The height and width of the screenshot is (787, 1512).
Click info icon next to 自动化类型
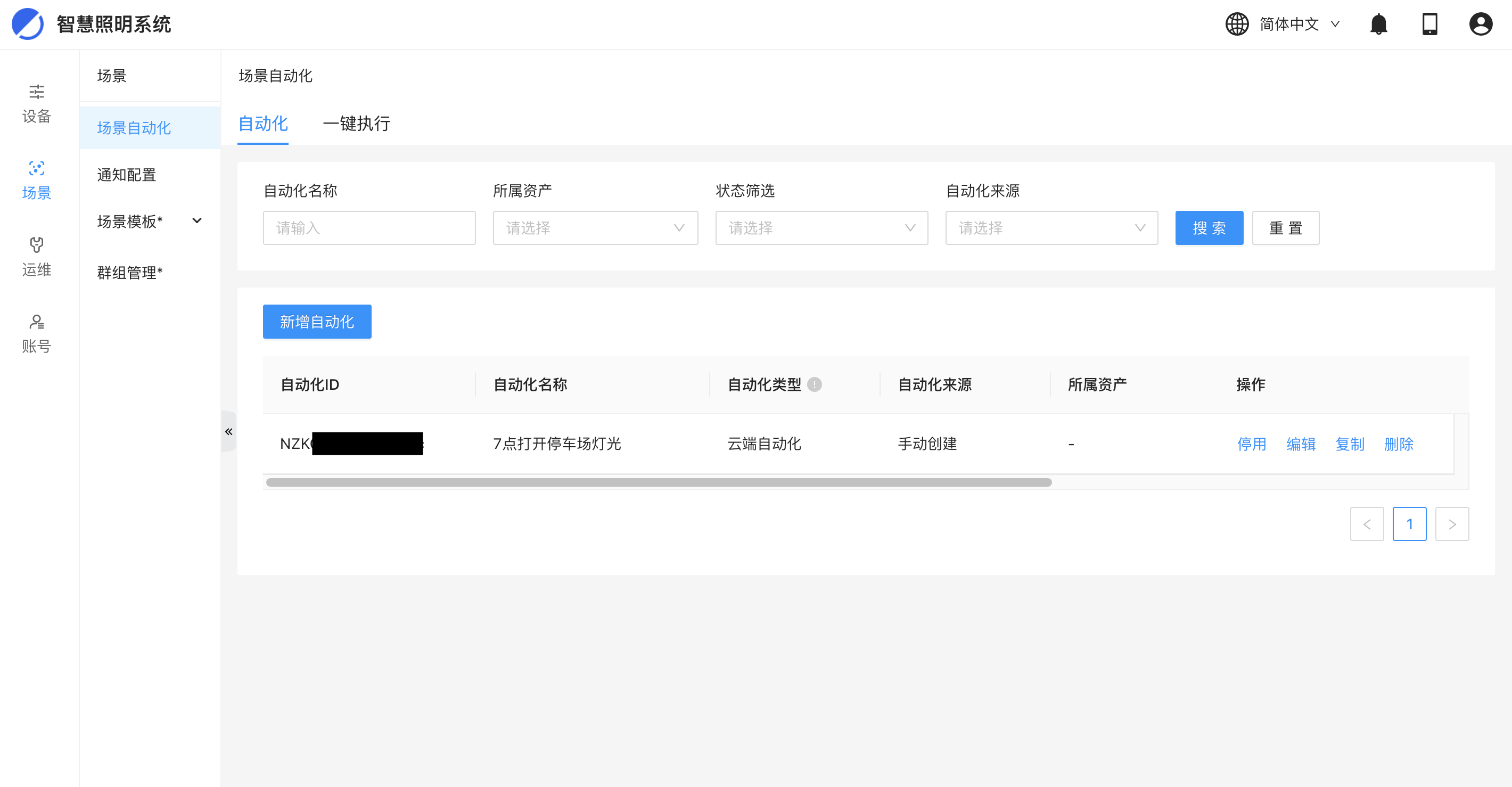pos(814,384)
